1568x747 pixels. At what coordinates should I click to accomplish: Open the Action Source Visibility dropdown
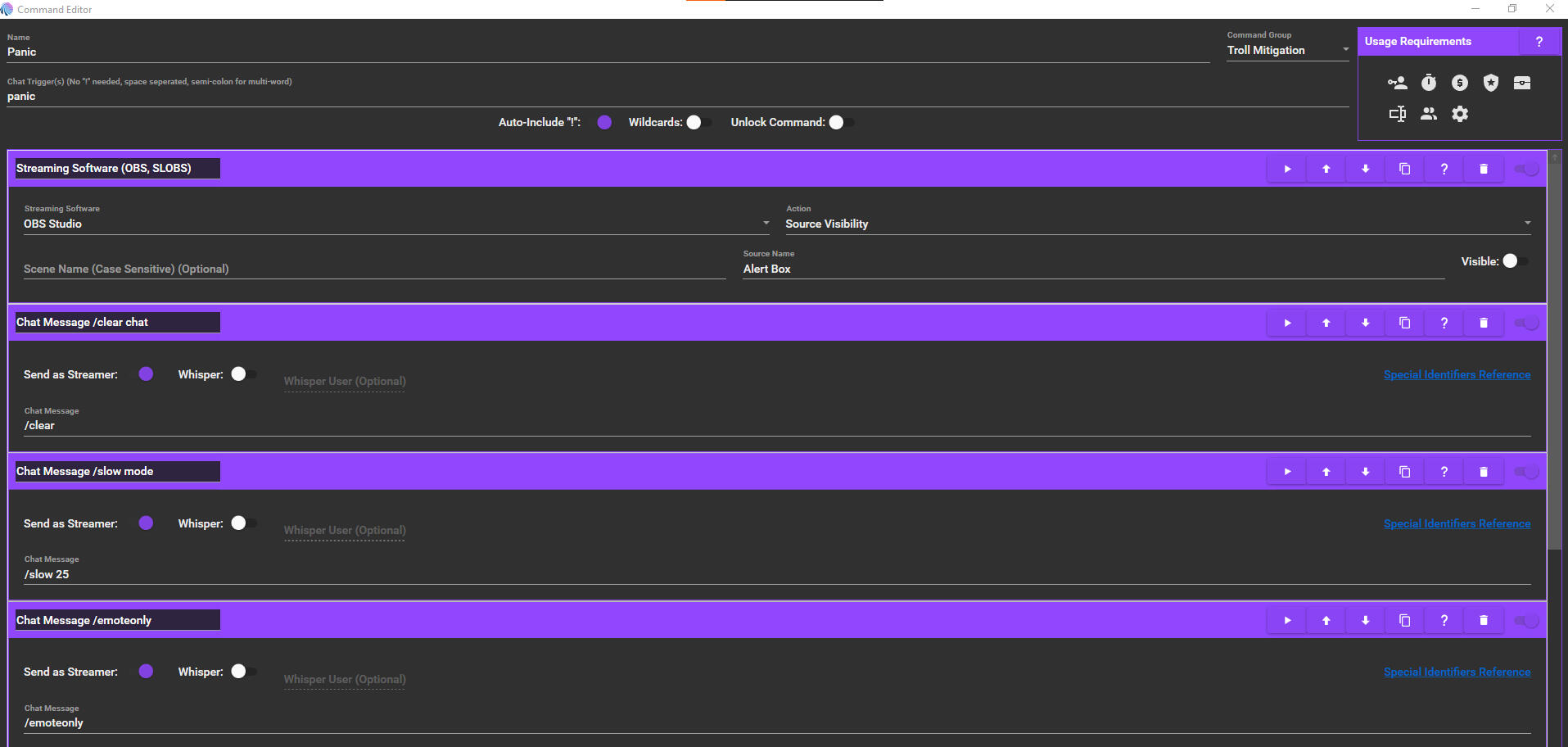pyautogui.click(x=1157, y=224)
